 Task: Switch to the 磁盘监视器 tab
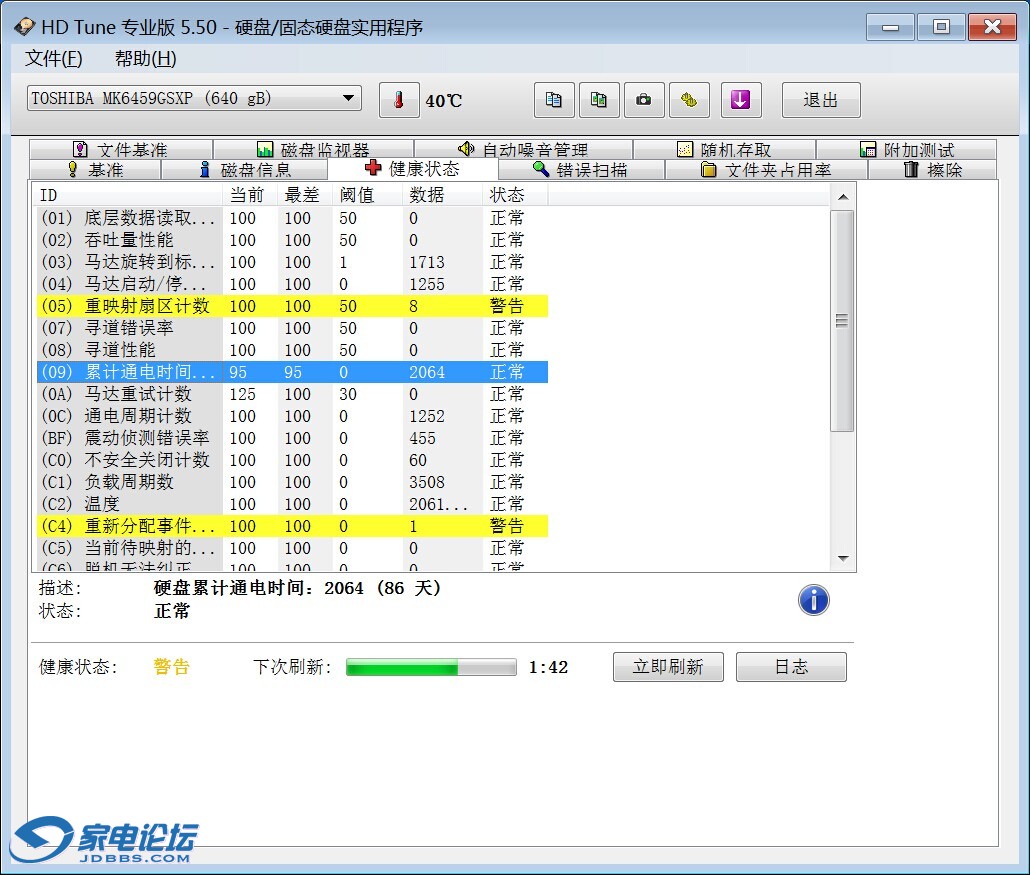313,149
